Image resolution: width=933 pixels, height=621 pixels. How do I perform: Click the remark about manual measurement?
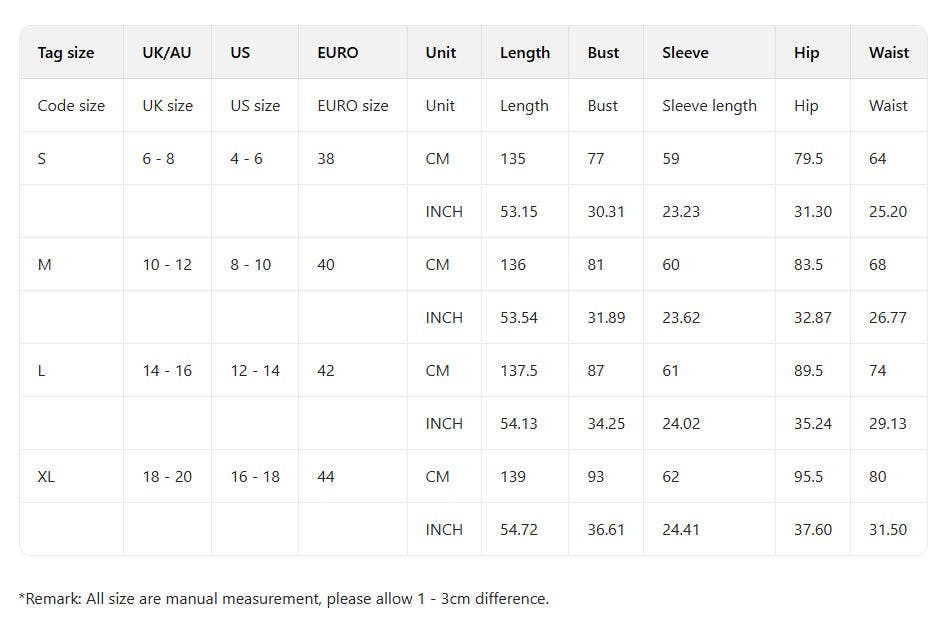click(x=284, y=599)
